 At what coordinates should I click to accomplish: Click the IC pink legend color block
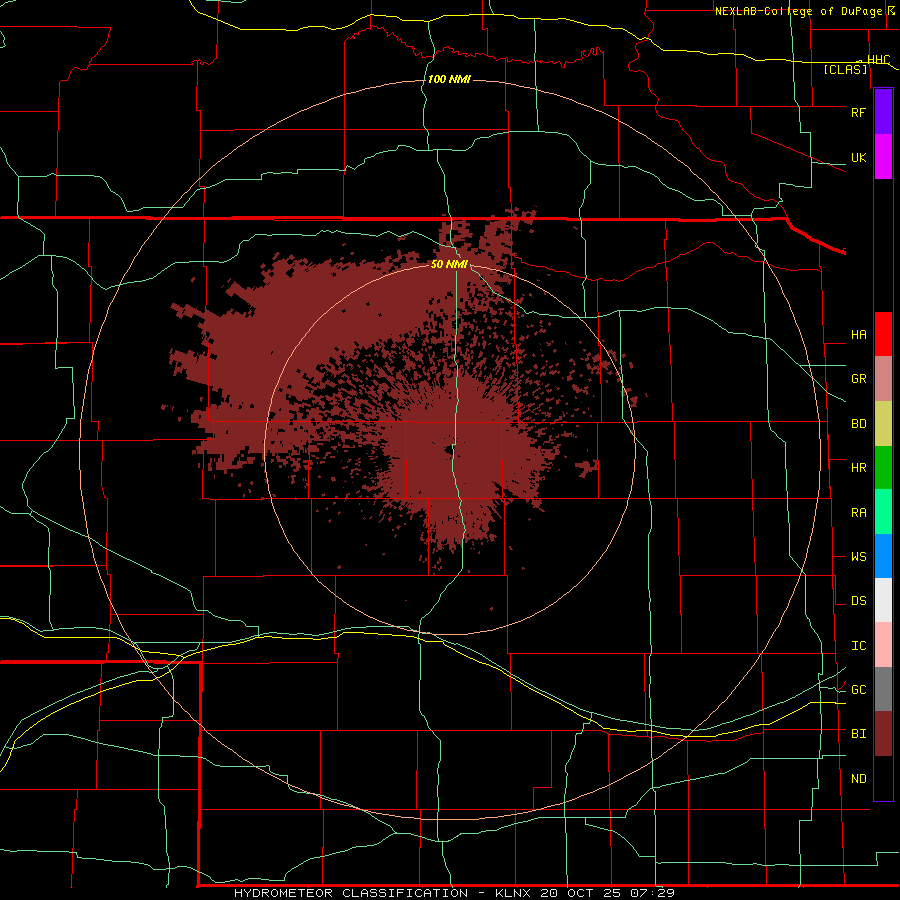[x=883, y=645]
